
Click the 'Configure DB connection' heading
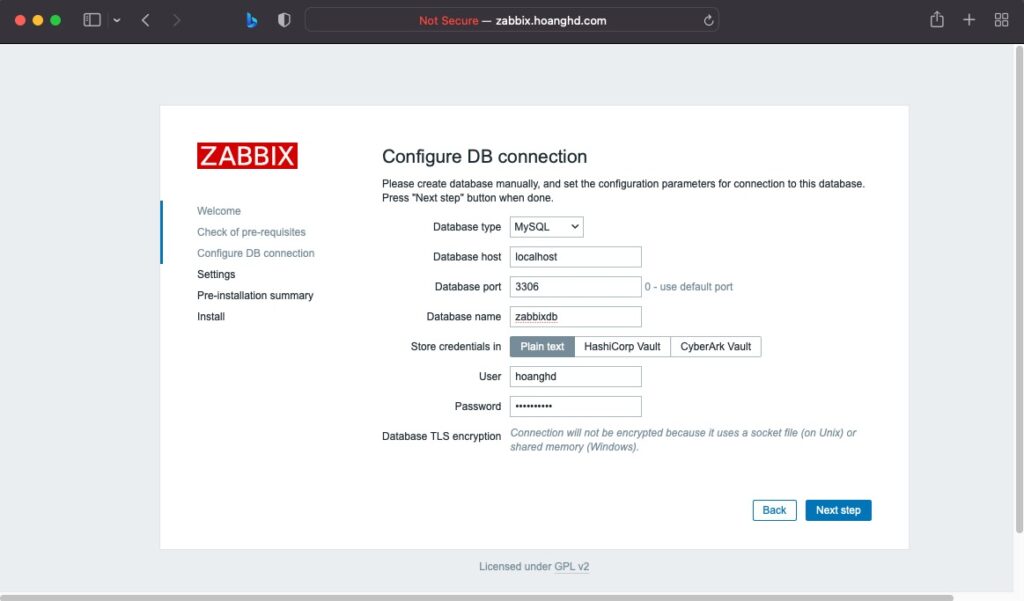pyautogui.click(x=485, y=157)
